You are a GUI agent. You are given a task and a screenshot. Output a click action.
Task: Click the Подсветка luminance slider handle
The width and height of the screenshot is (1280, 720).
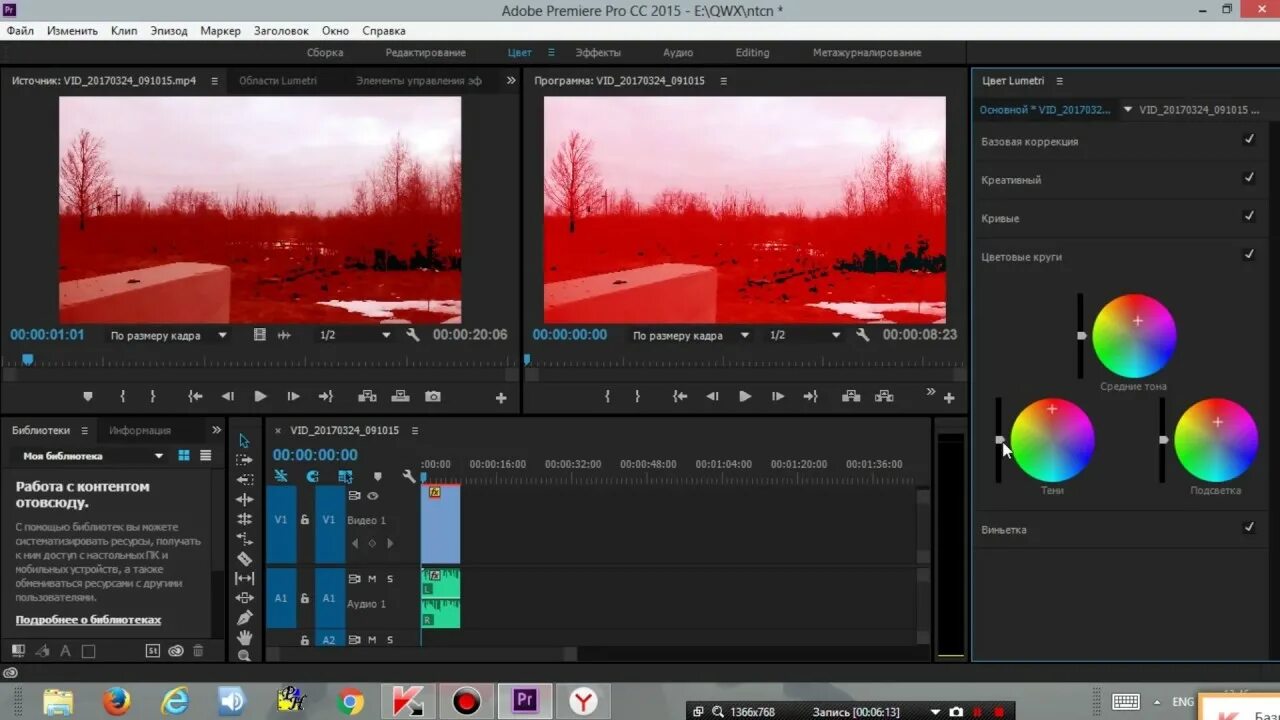1163,440
